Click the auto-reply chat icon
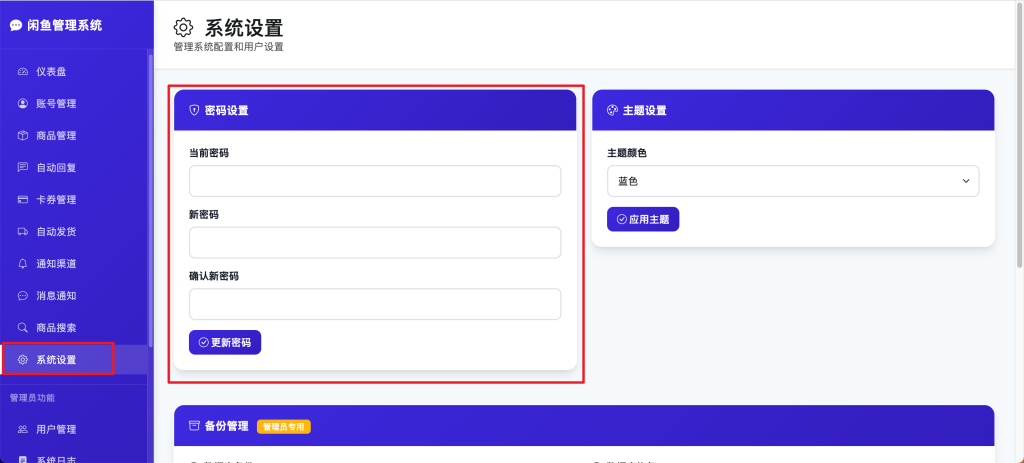 pyautogui.click(x=23, y=168)
